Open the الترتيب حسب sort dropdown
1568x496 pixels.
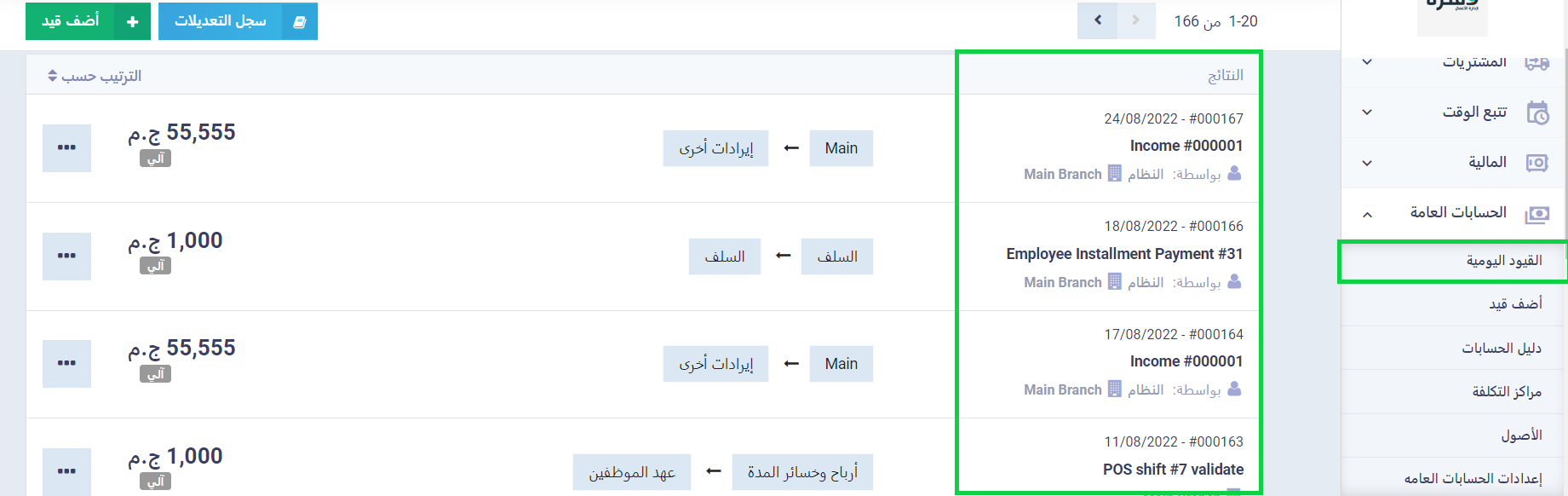pyautogui.click(x=95, y=76)
